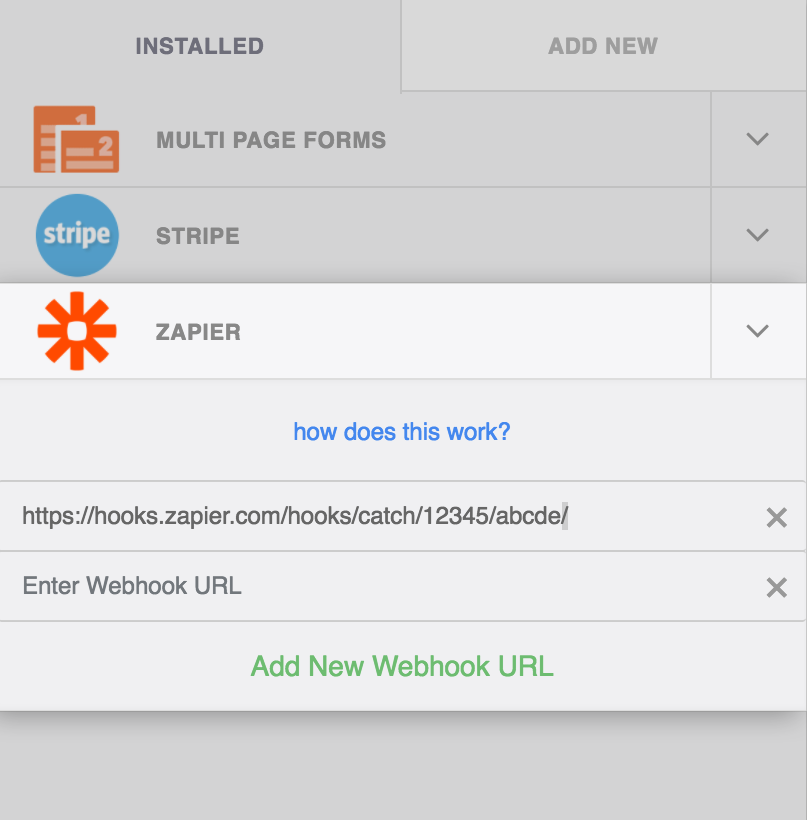Select the ZAPIER addon label
The image size is (807, 820).
click(x=198, y=332)
